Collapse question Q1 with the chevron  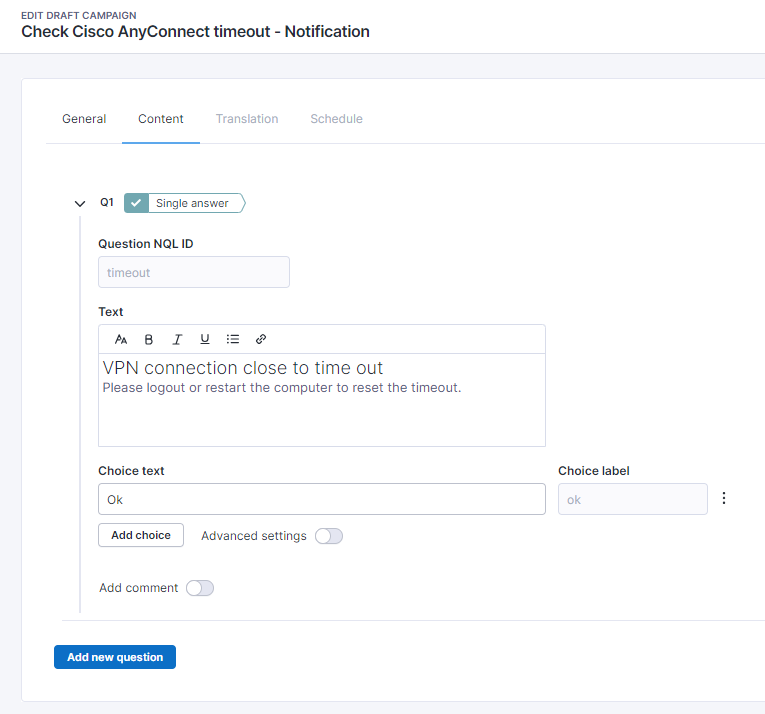tap(80, 204)
